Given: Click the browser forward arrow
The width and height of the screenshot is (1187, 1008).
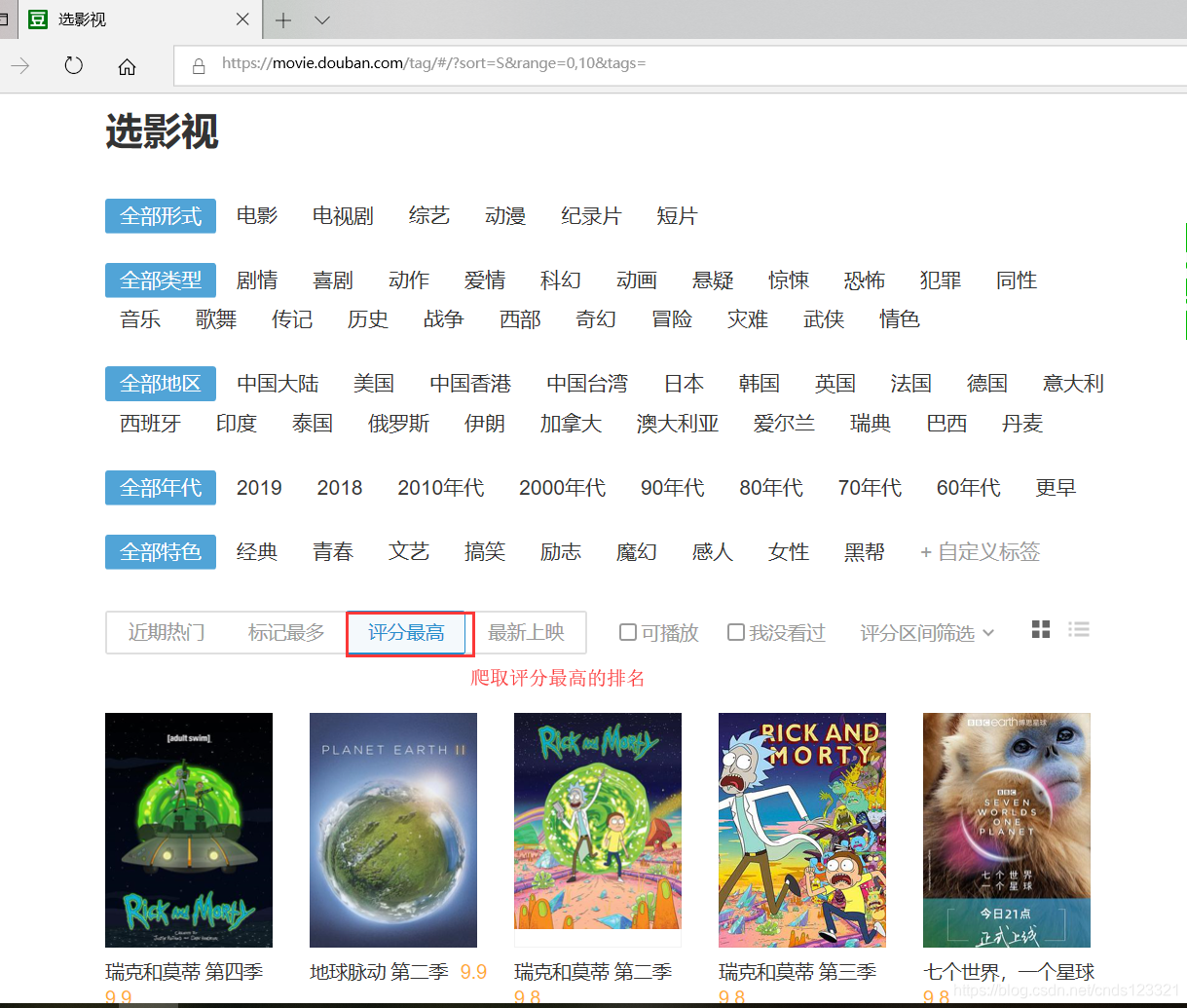Looking at the screenshot, I should (x=19, y=65).
